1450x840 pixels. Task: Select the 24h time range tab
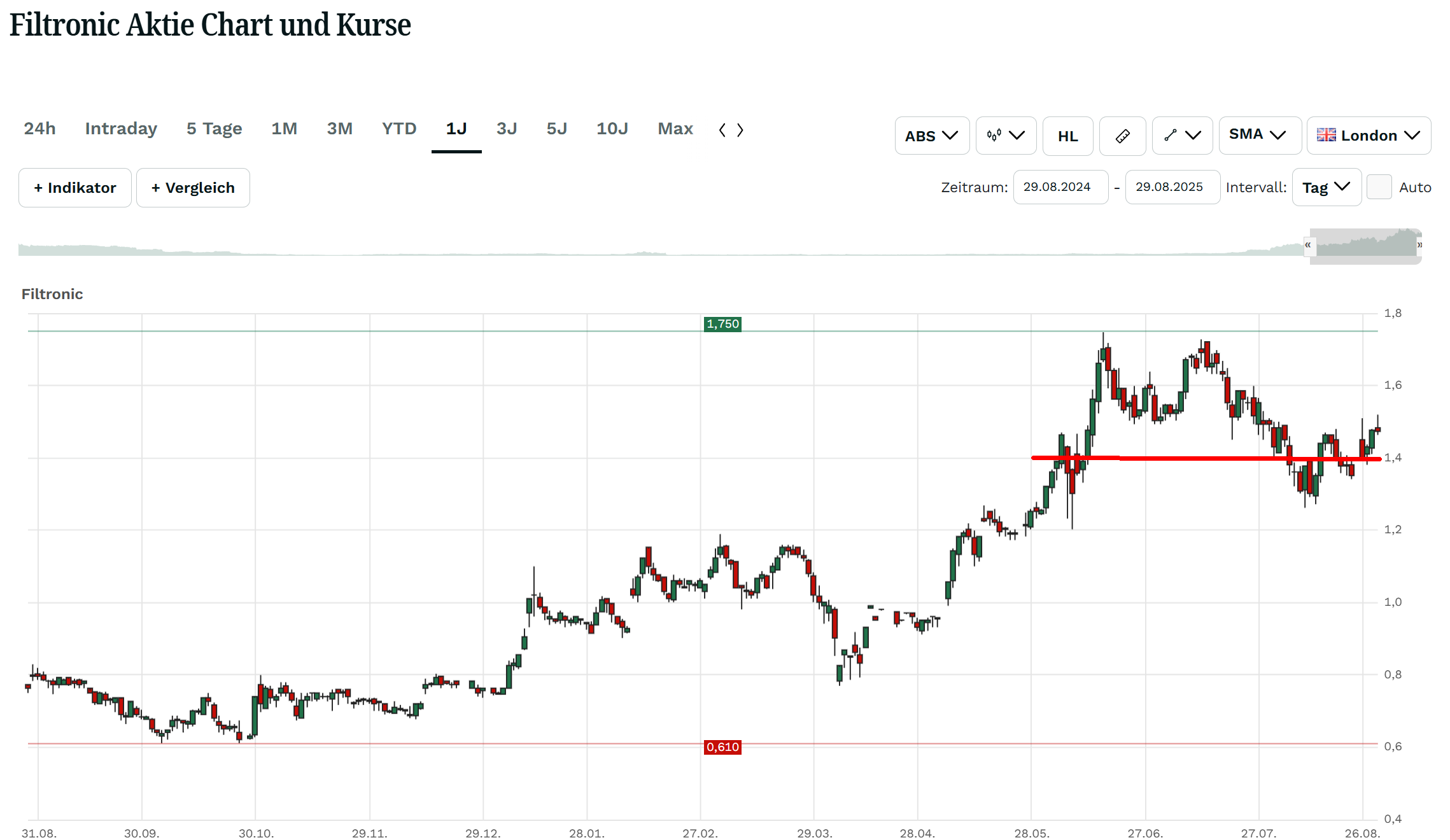39,129
